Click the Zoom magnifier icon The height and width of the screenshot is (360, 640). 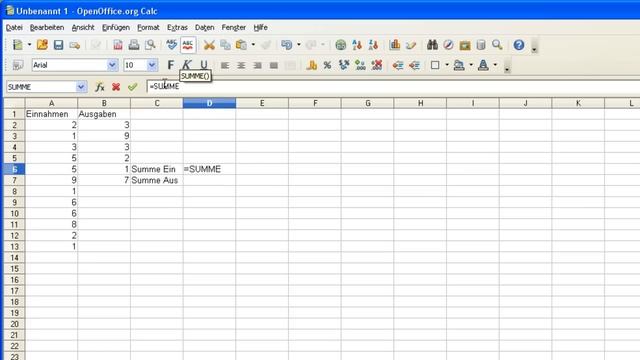pyautogui.click(x=497, y=45)
